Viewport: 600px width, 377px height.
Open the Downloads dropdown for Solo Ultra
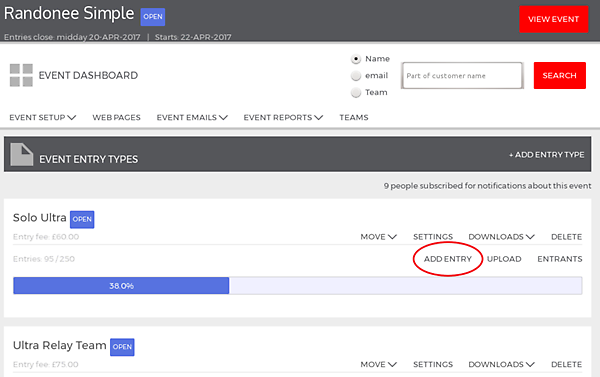pyautogui.click(x=501, y=237)
